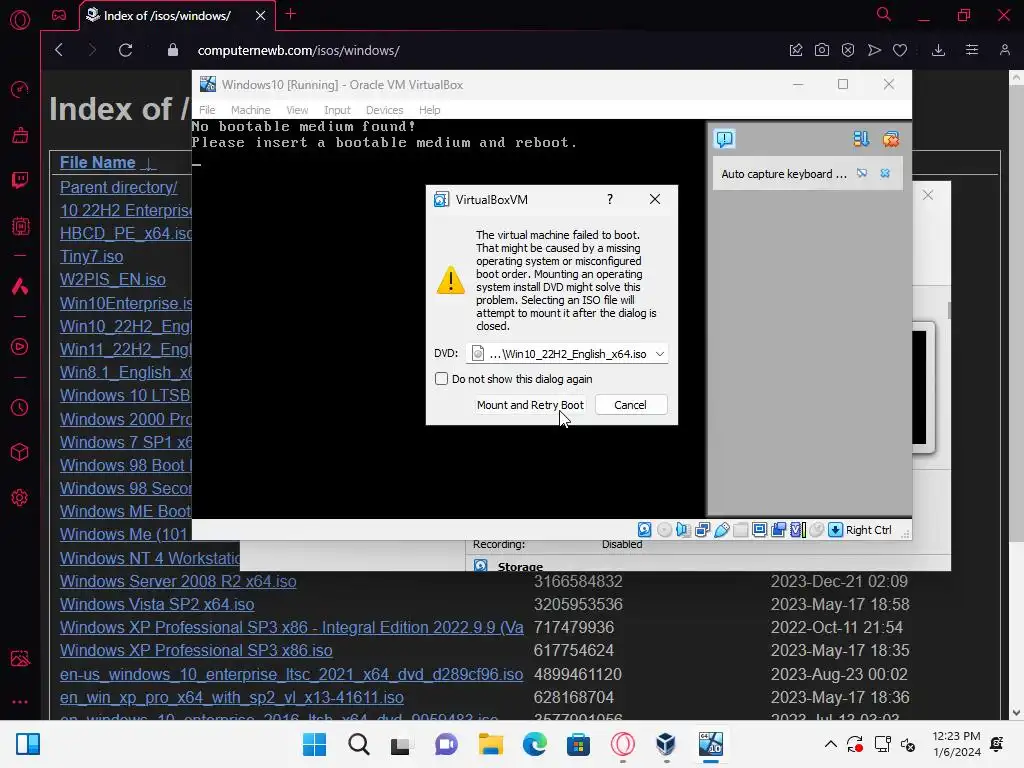Open VirtualBox cube icon in taskbar
1024x768 pixels.
click(x=665, y=744)
